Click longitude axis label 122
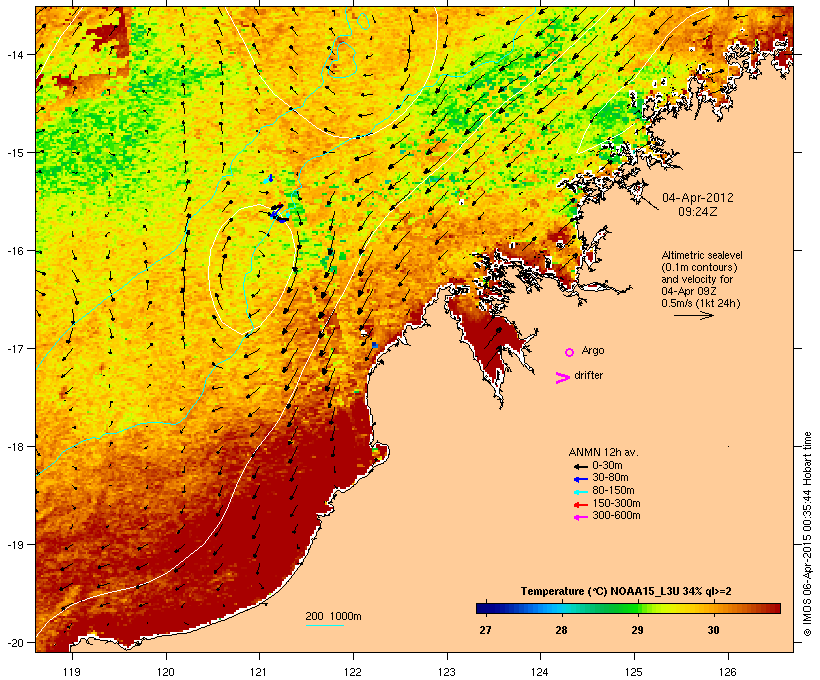 (x=353, y=672)
